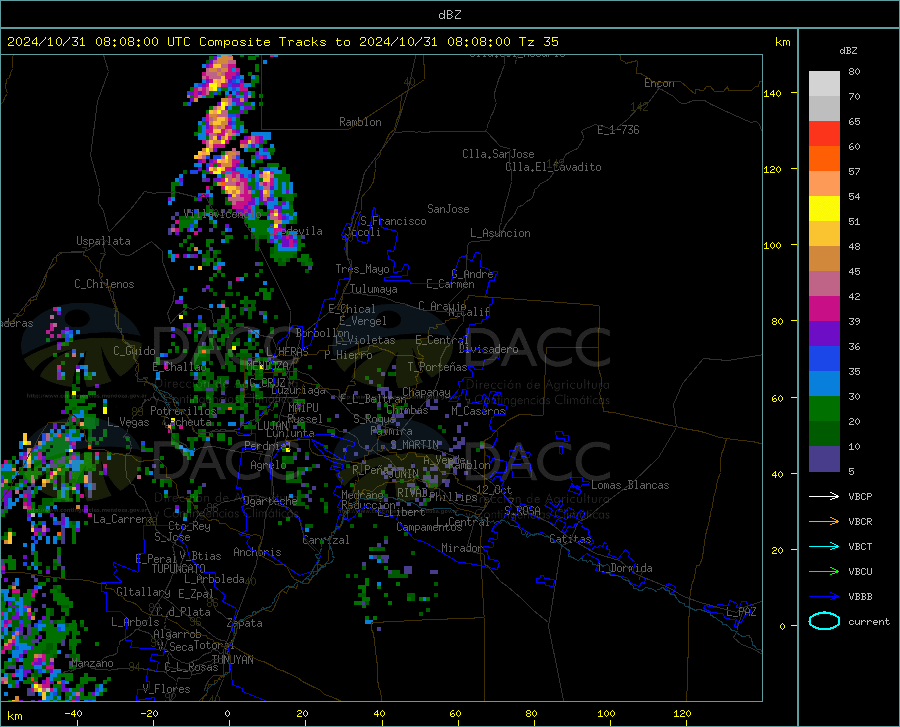
Task: Click the Mirador label
Action: click(x=461, y=548)
